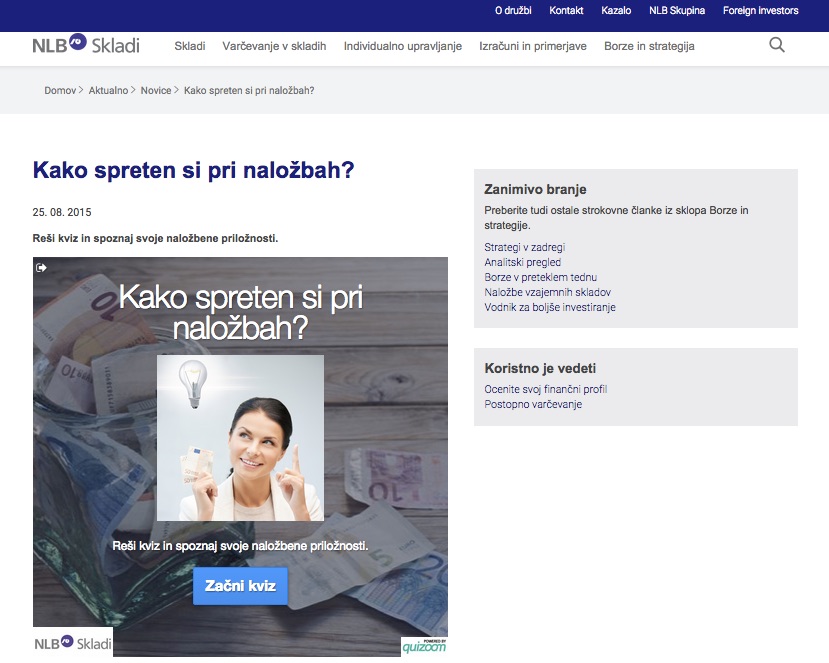Open the Kontakt link
Image resolution: width=829 pixels, height=663 pixels.
pos(566,11)
